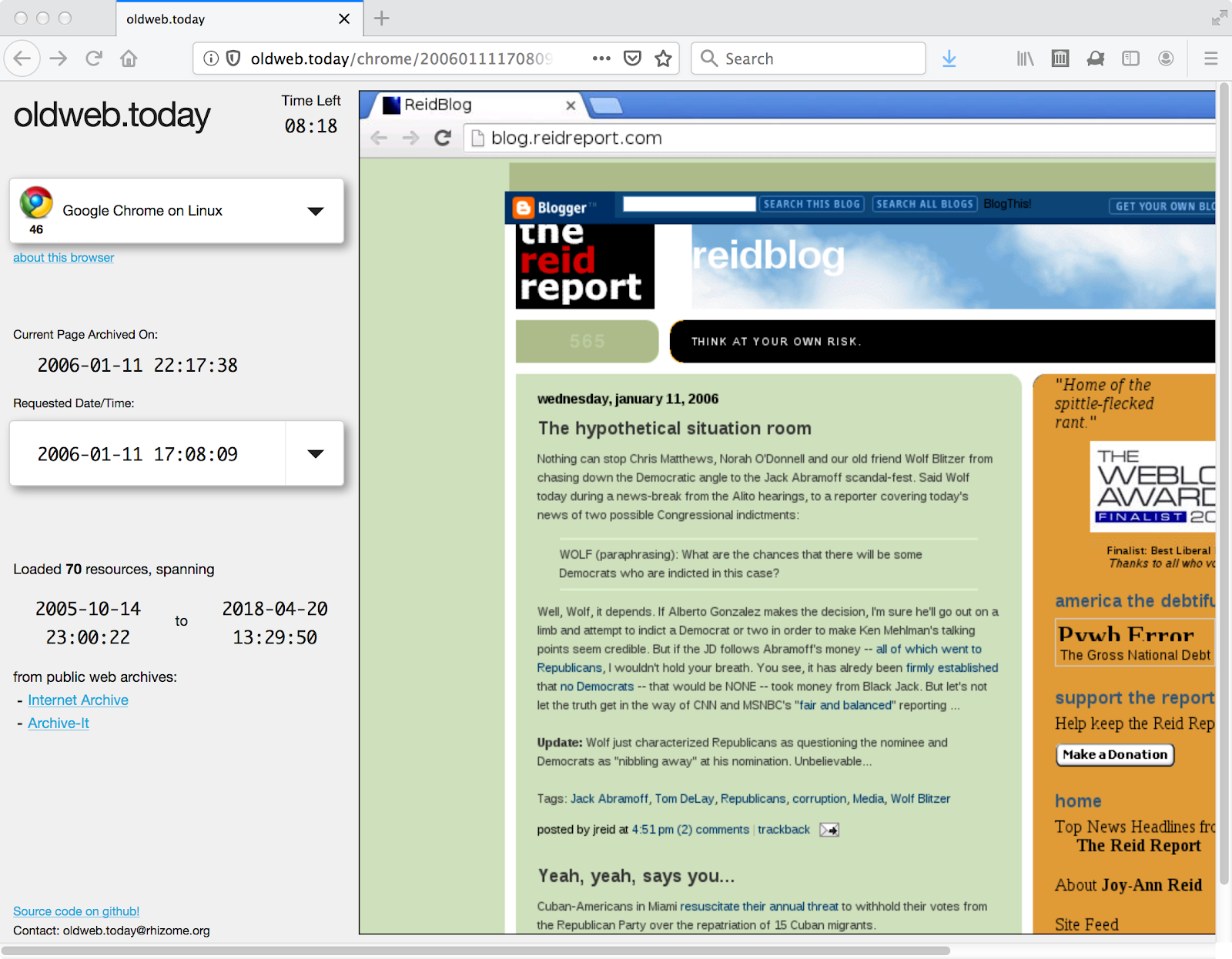Close the ReidBlog tab in emulated Chrome
The width and height of the screenshot is (1232, 959).
(571, 105)
